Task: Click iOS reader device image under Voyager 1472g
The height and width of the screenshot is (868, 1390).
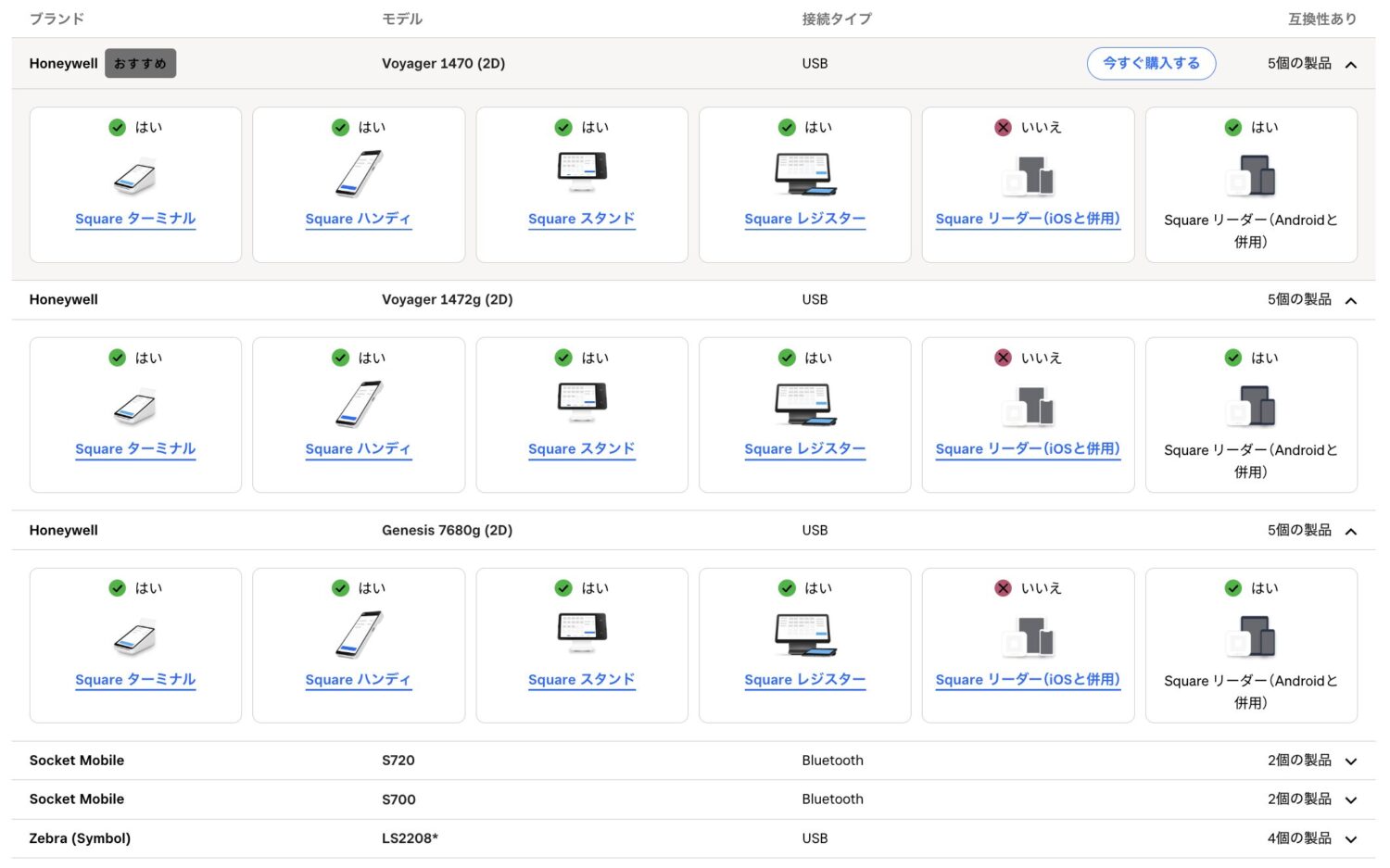Action: (1028, 406)
